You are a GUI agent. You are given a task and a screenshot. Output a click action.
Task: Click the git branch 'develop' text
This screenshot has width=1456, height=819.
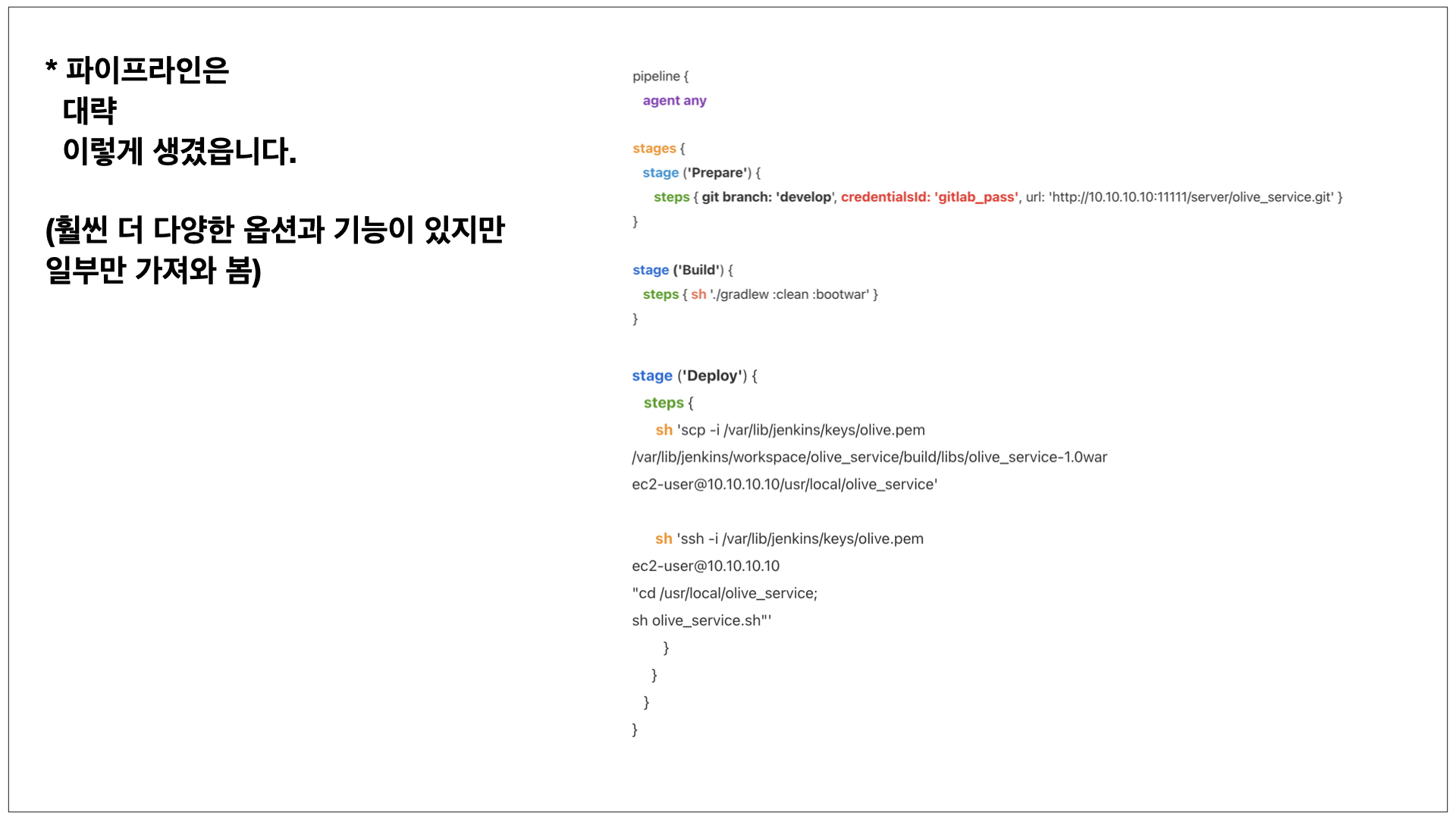[767, 197]
